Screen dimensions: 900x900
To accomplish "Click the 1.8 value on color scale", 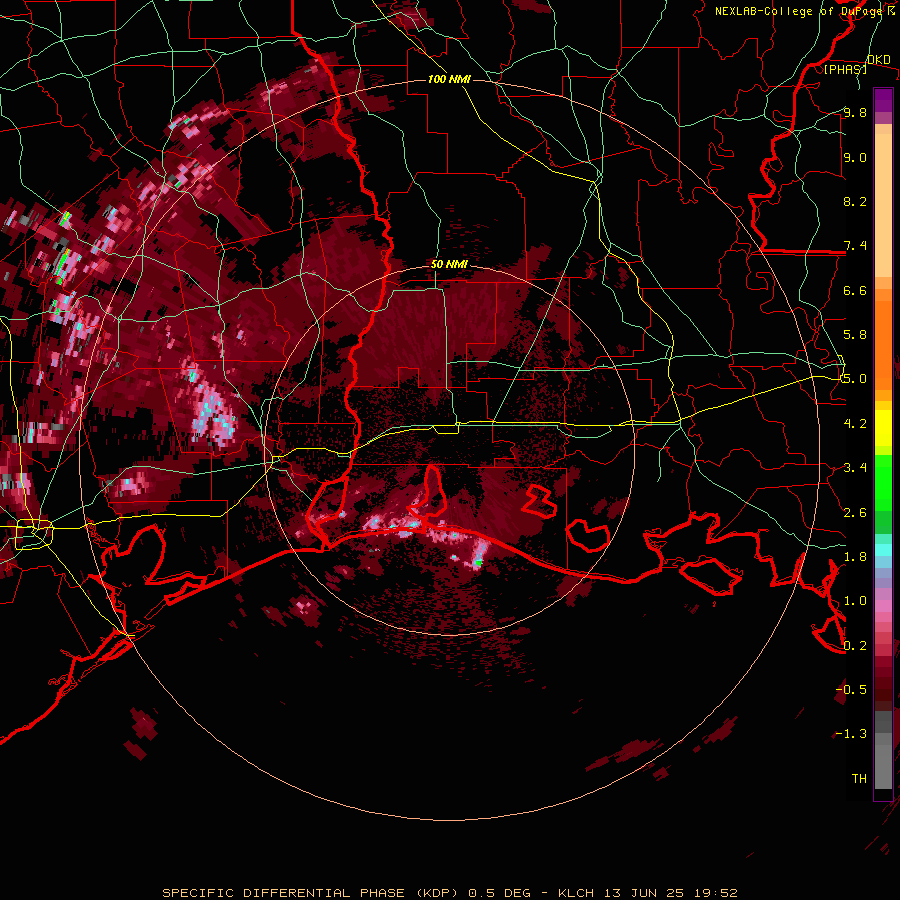I will (x=855, y=557).
